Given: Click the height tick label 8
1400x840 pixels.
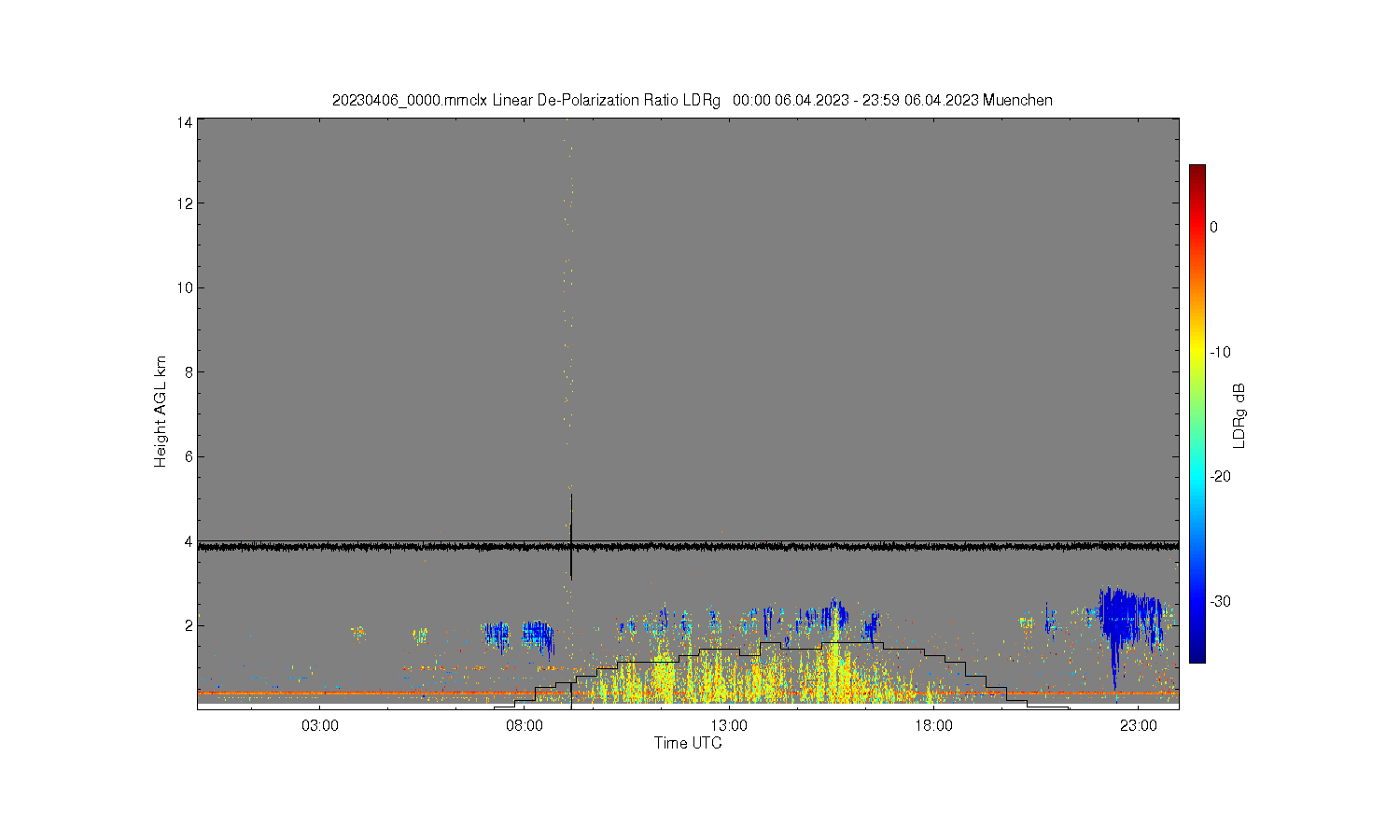Looking at the screenshot, I should coord(189,372).
